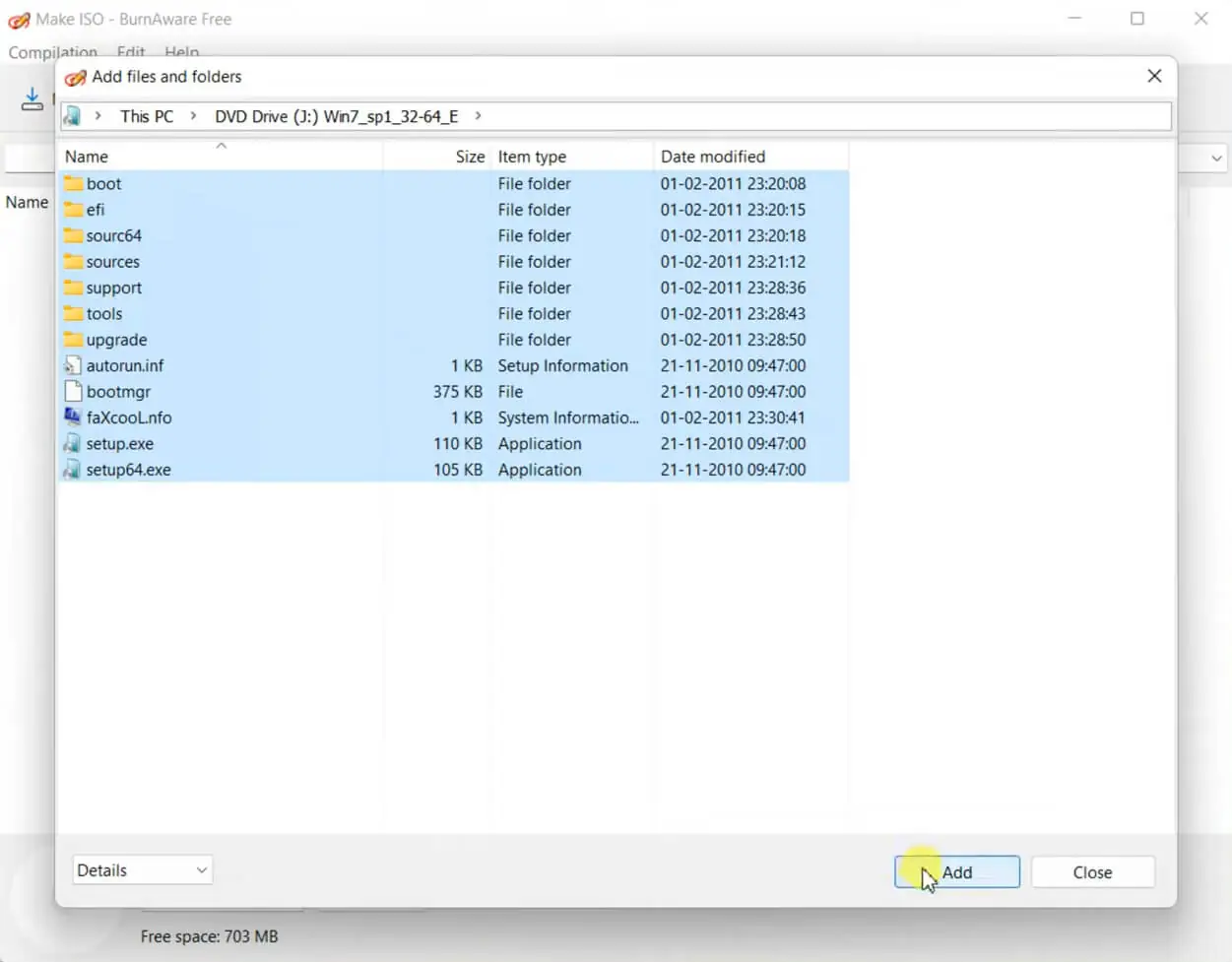This screenshot has width=1232, height=962.
Task: Open the Compilation menu
Action: pos(53,52)
